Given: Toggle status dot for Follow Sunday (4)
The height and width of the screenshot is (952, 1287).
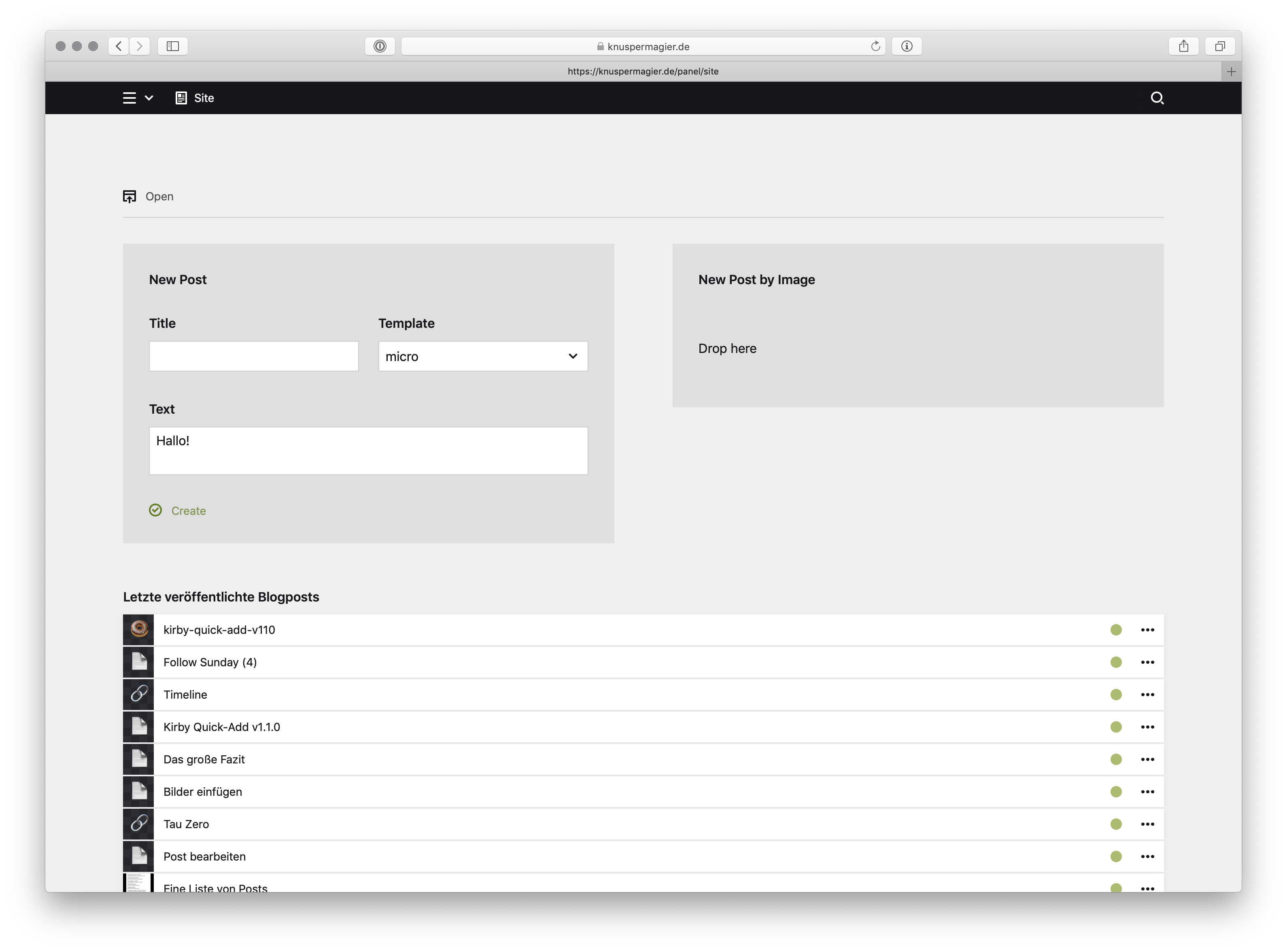Looking at the screenshot, I should [1116, 662].
